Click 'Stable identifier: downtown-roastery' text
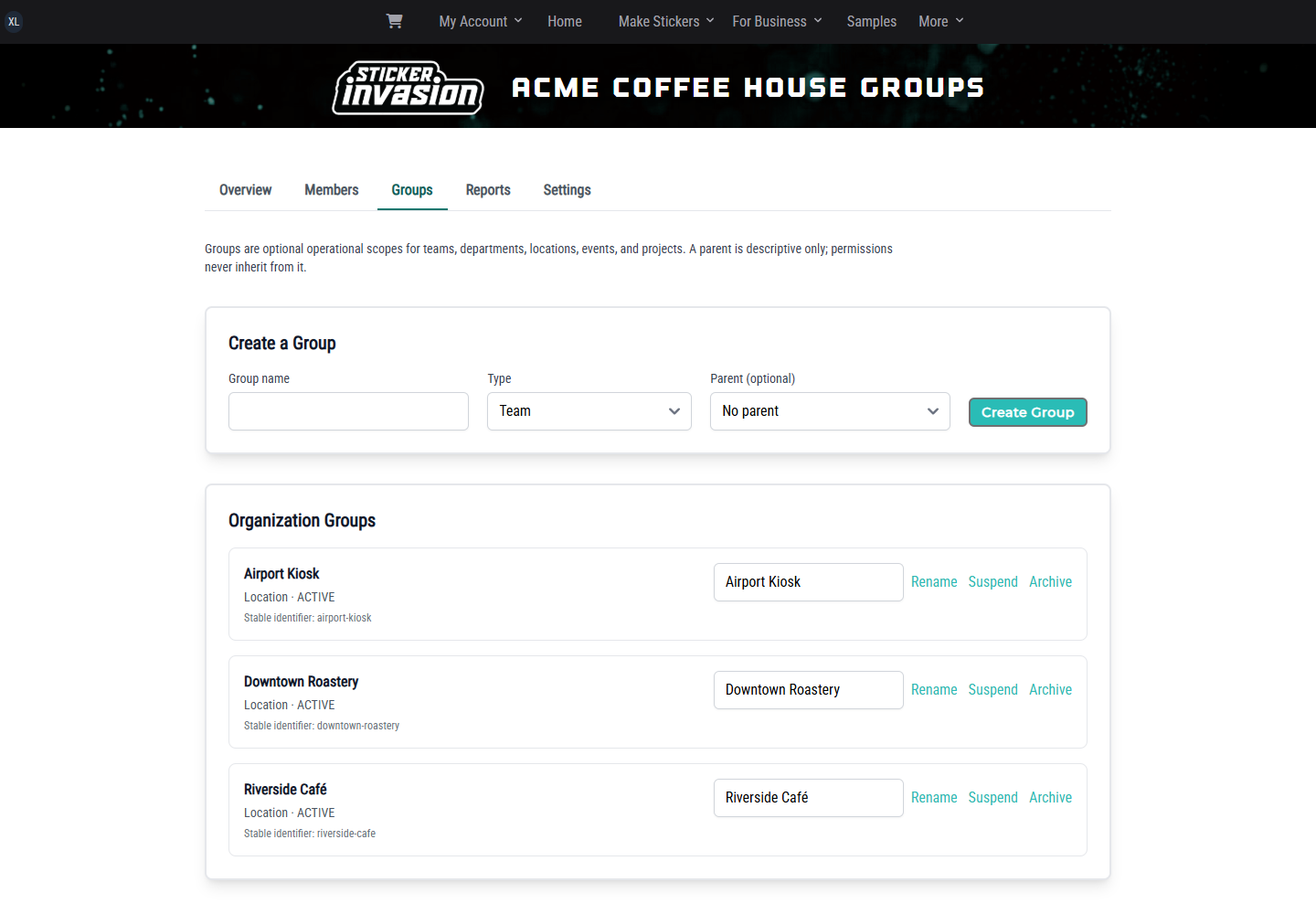The width and height of the screenshot is (1316, 914). pos(322,726)
